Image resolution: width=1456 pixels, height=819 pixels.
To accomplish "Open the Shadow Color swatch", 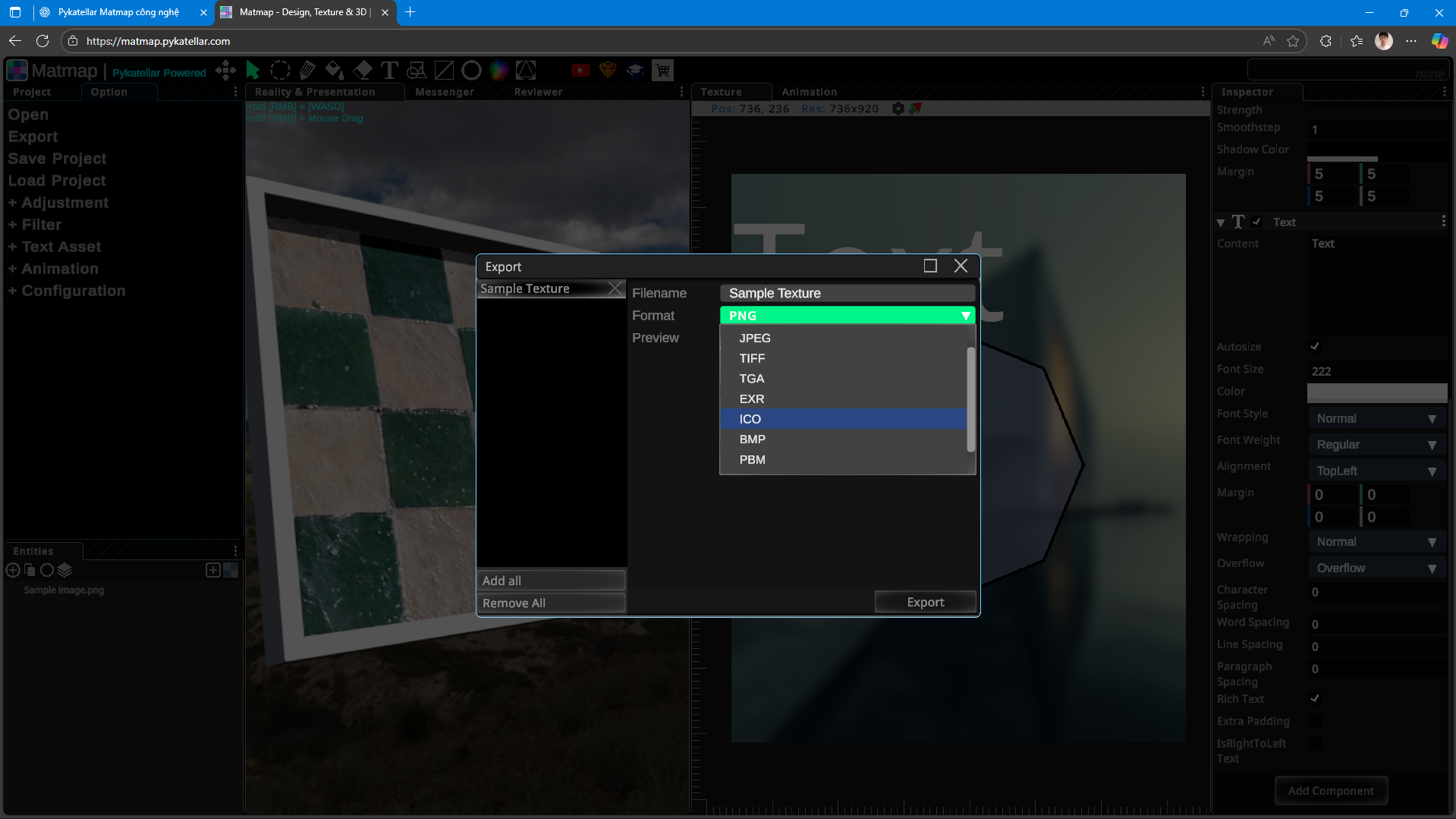I will coord(1376,150).
